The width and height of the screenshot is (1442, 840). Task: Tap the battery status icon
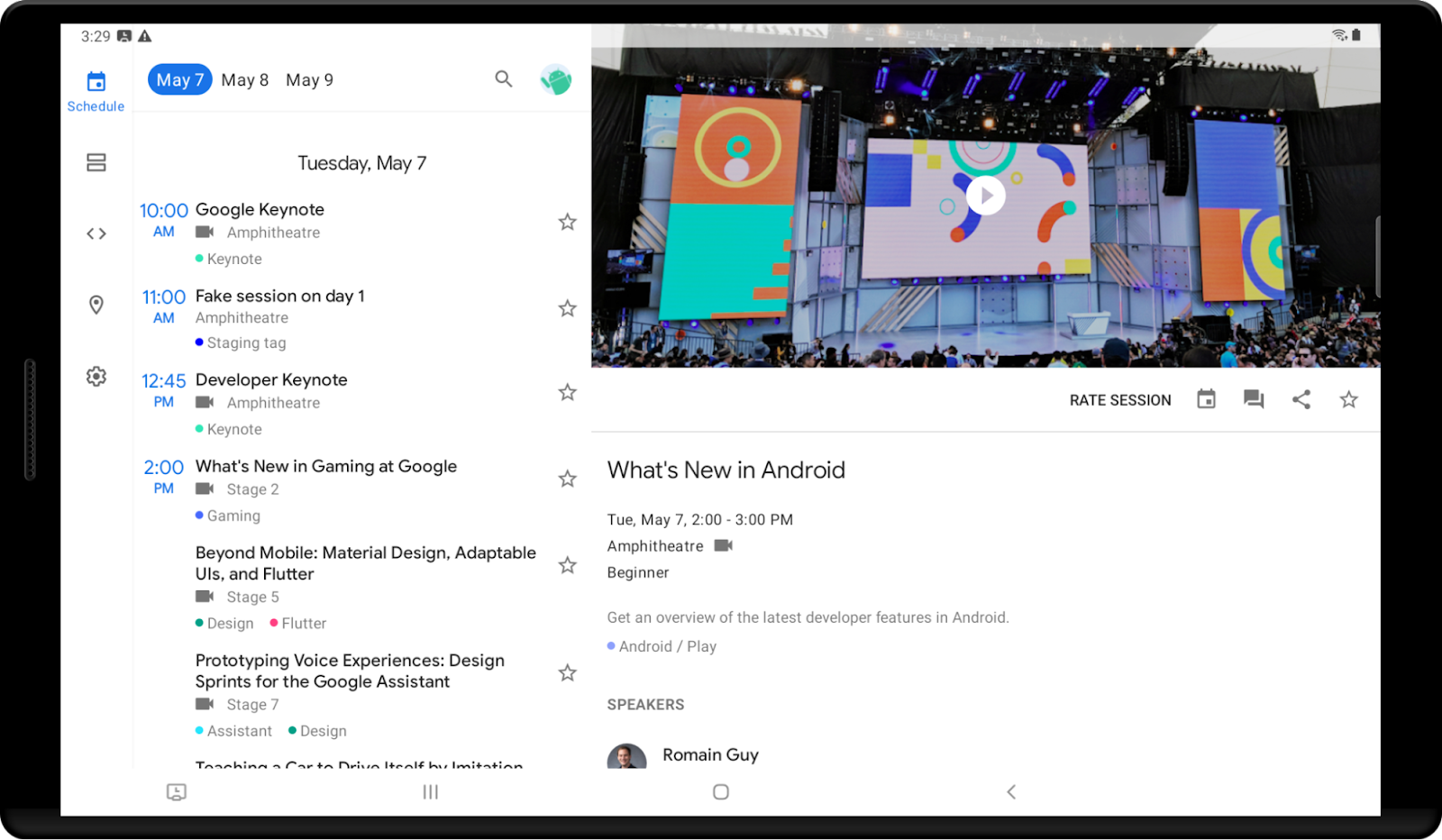click(1356, 35)
